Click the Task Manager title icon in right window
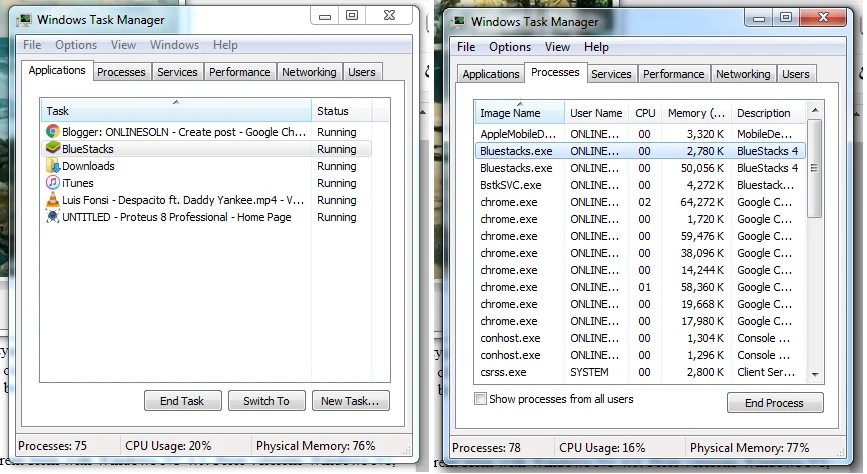This screenshot has height=474, width=867. 458,22
